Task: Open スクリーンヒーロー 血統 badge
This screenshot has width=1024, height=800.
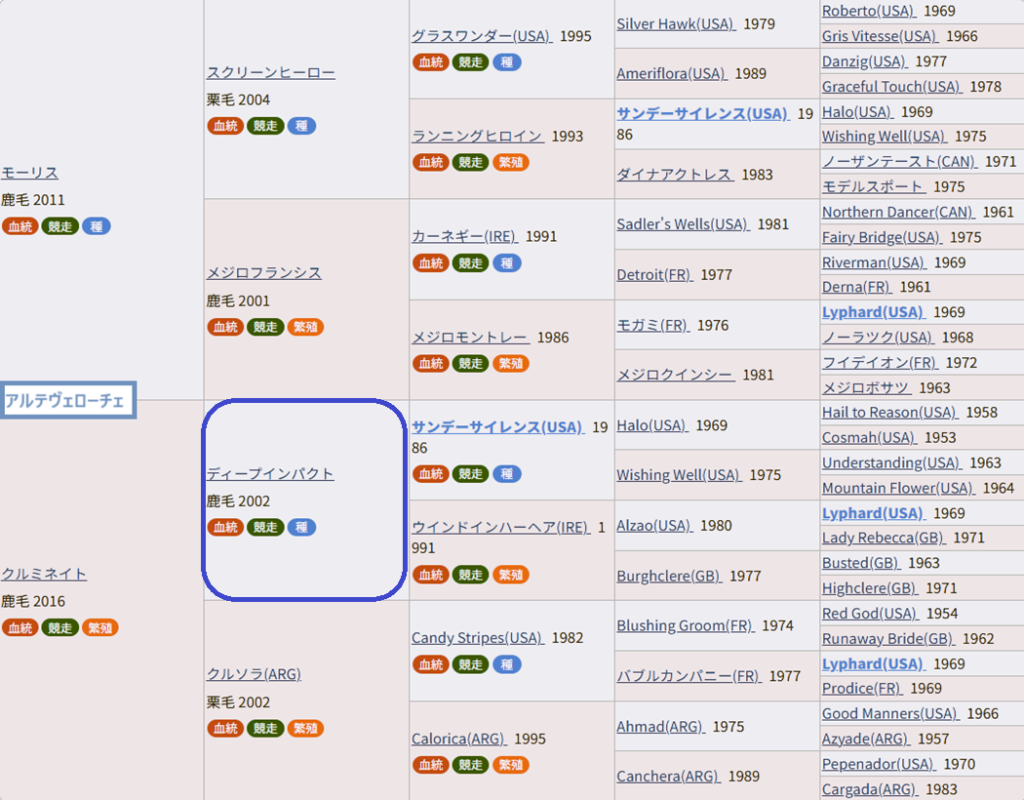Action: pos(225,125)
